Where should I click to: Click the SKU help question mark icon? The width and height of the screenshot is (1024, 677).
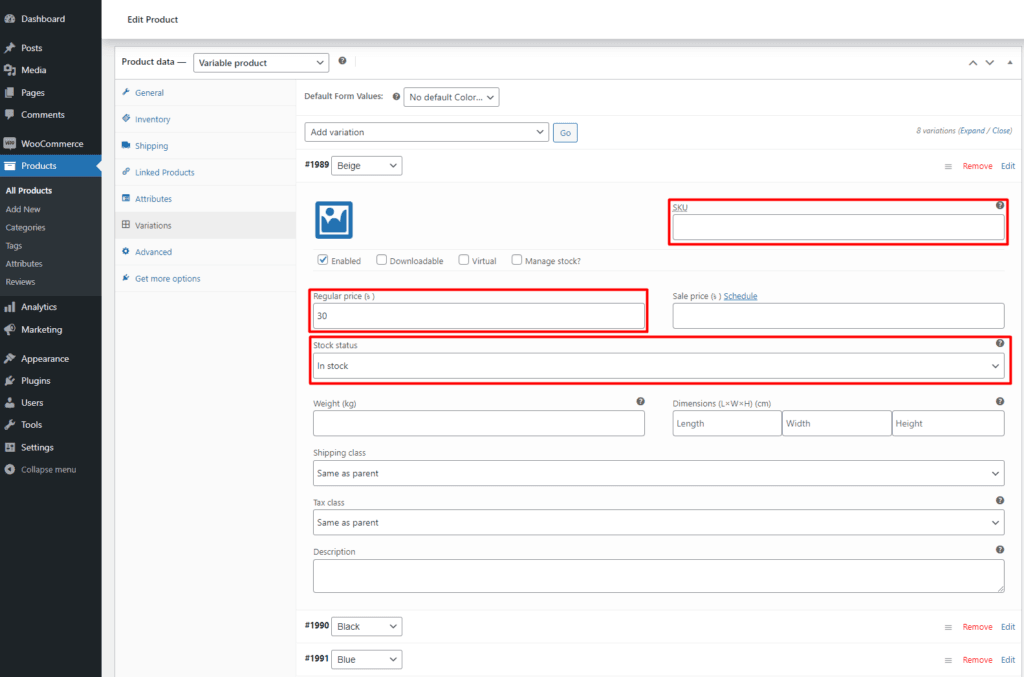click(999, 205)
